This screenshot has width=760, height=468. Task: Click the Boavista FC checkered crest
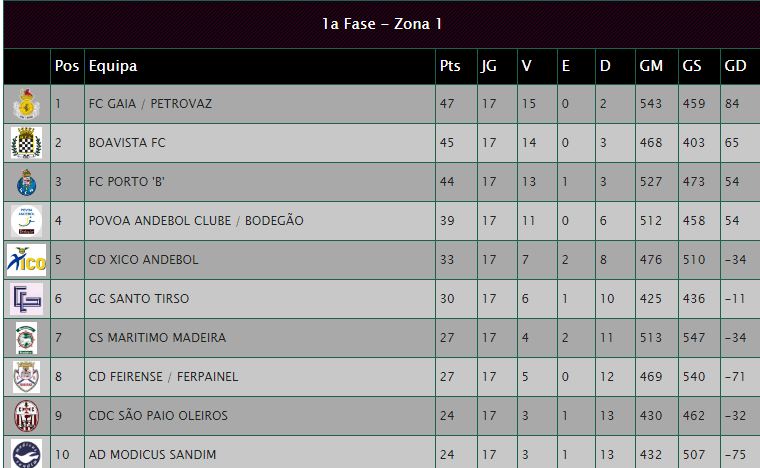tap(26, 143)
